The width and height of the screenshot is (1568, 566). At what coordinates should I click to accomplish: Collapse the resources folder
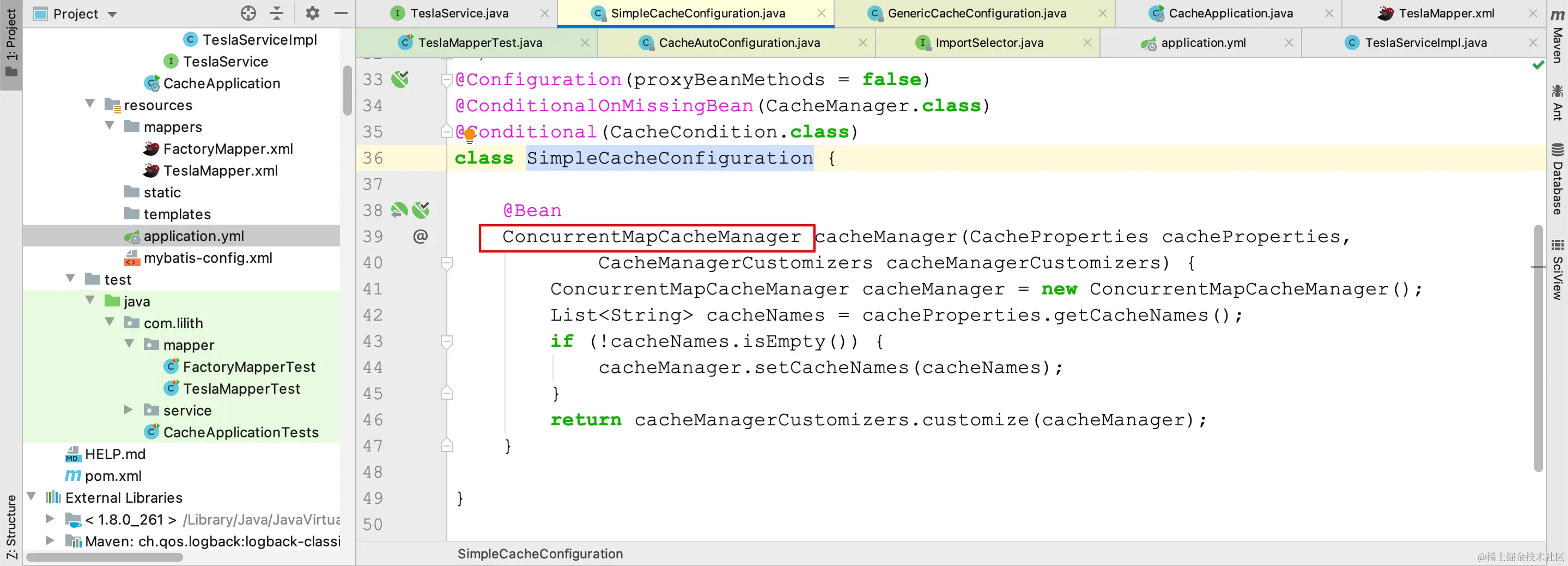tap(90, 104)
